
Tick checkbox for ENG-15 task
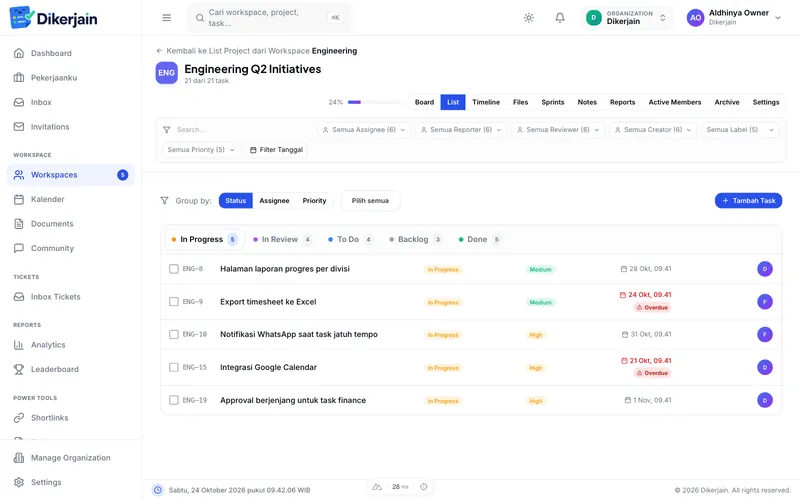173,367
